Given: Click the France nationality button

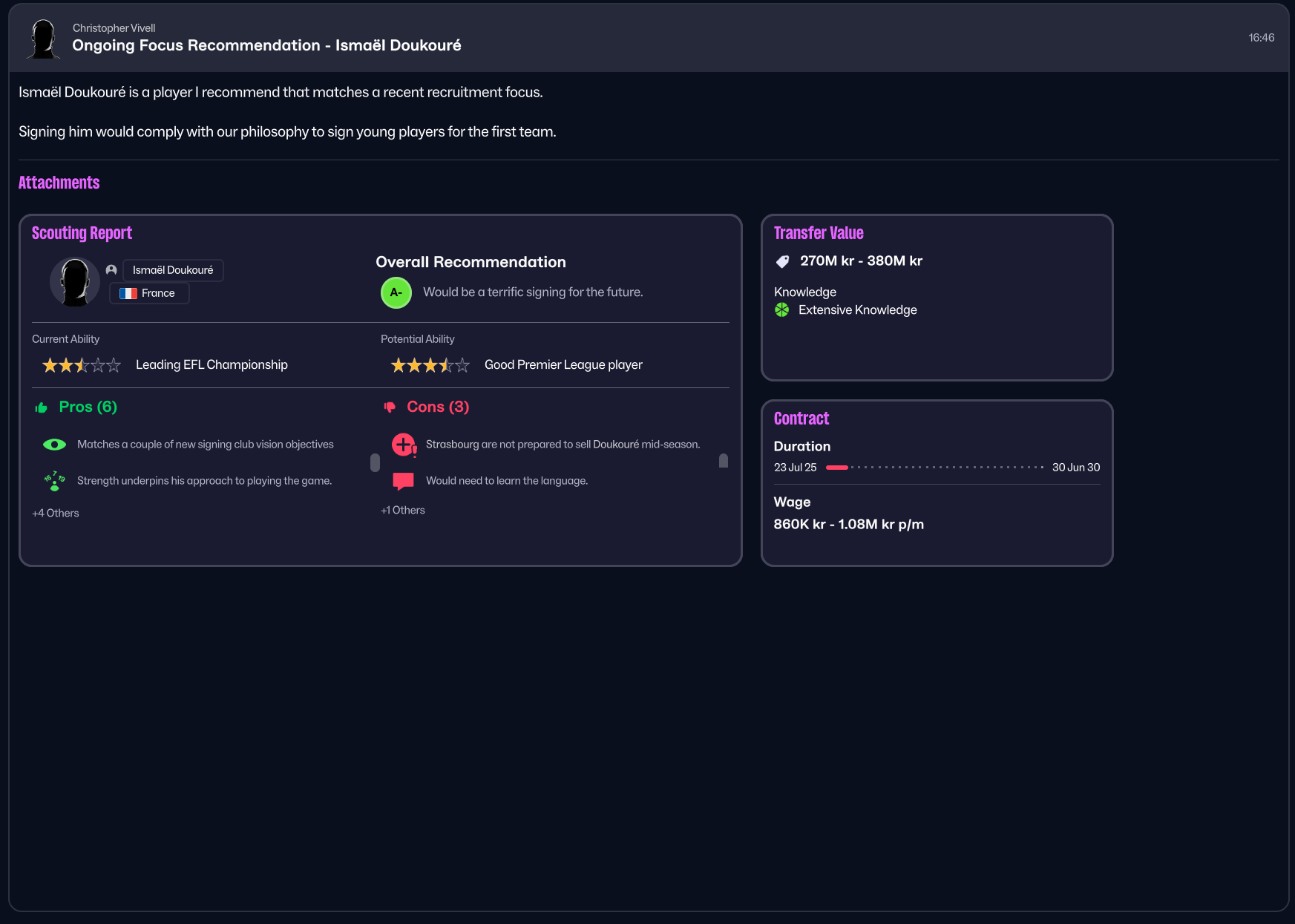Looking at the screenshot, I should (x=149, y=293).
